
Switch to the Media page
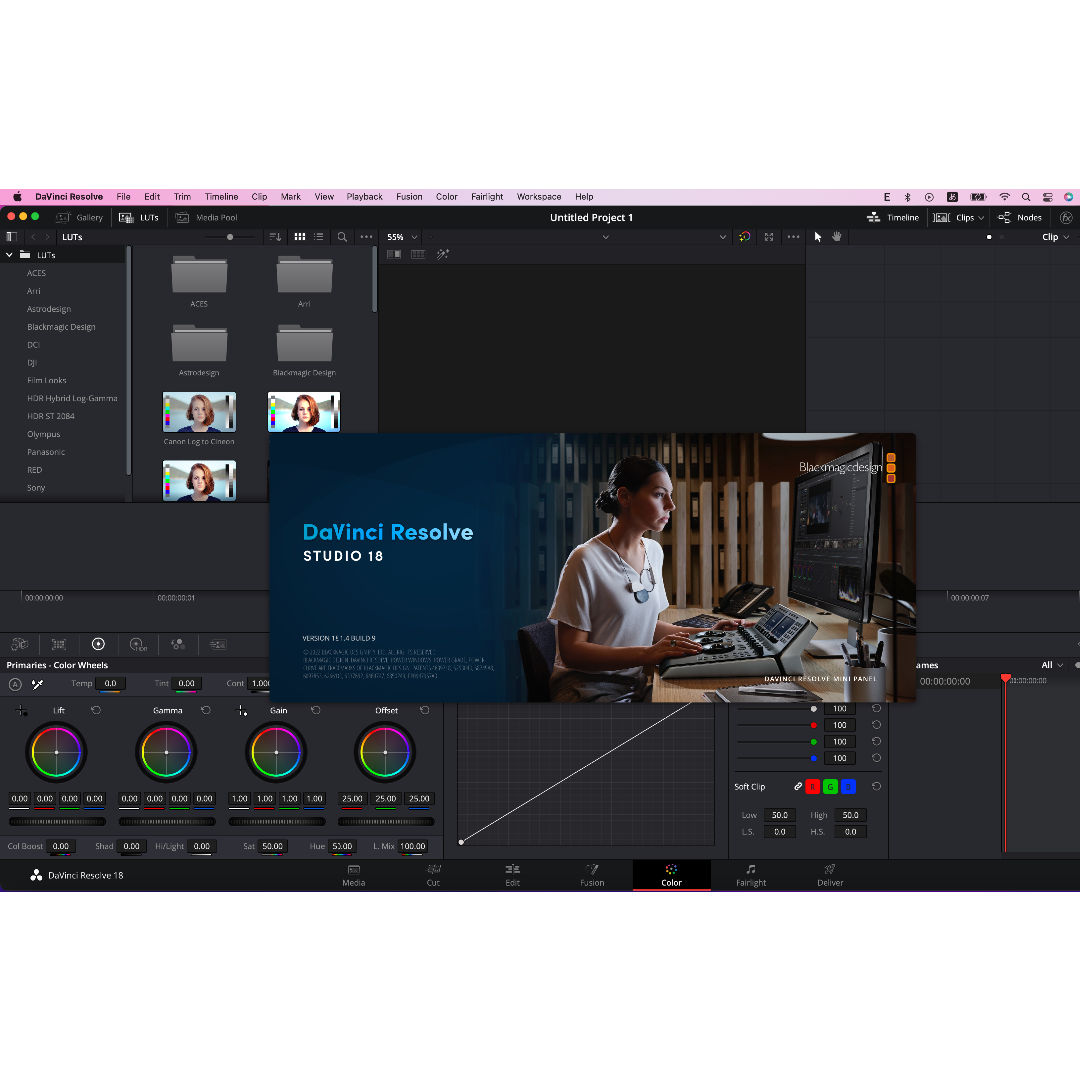pos(354,875)
